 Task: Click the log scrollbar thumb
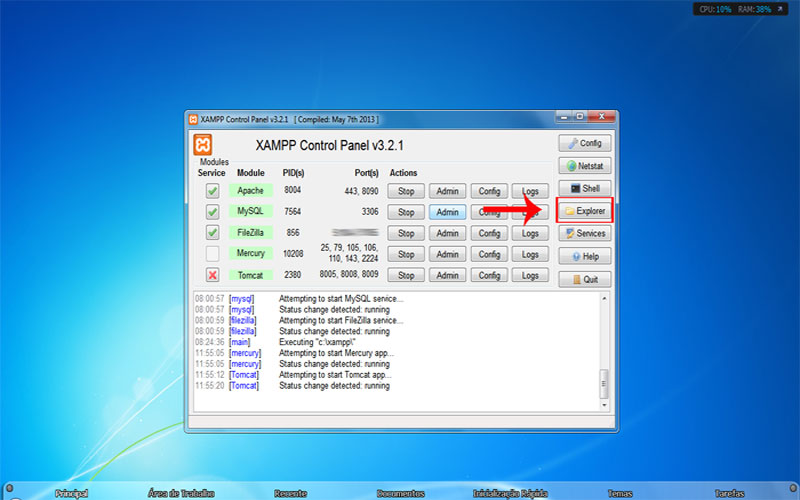[605, 384]
